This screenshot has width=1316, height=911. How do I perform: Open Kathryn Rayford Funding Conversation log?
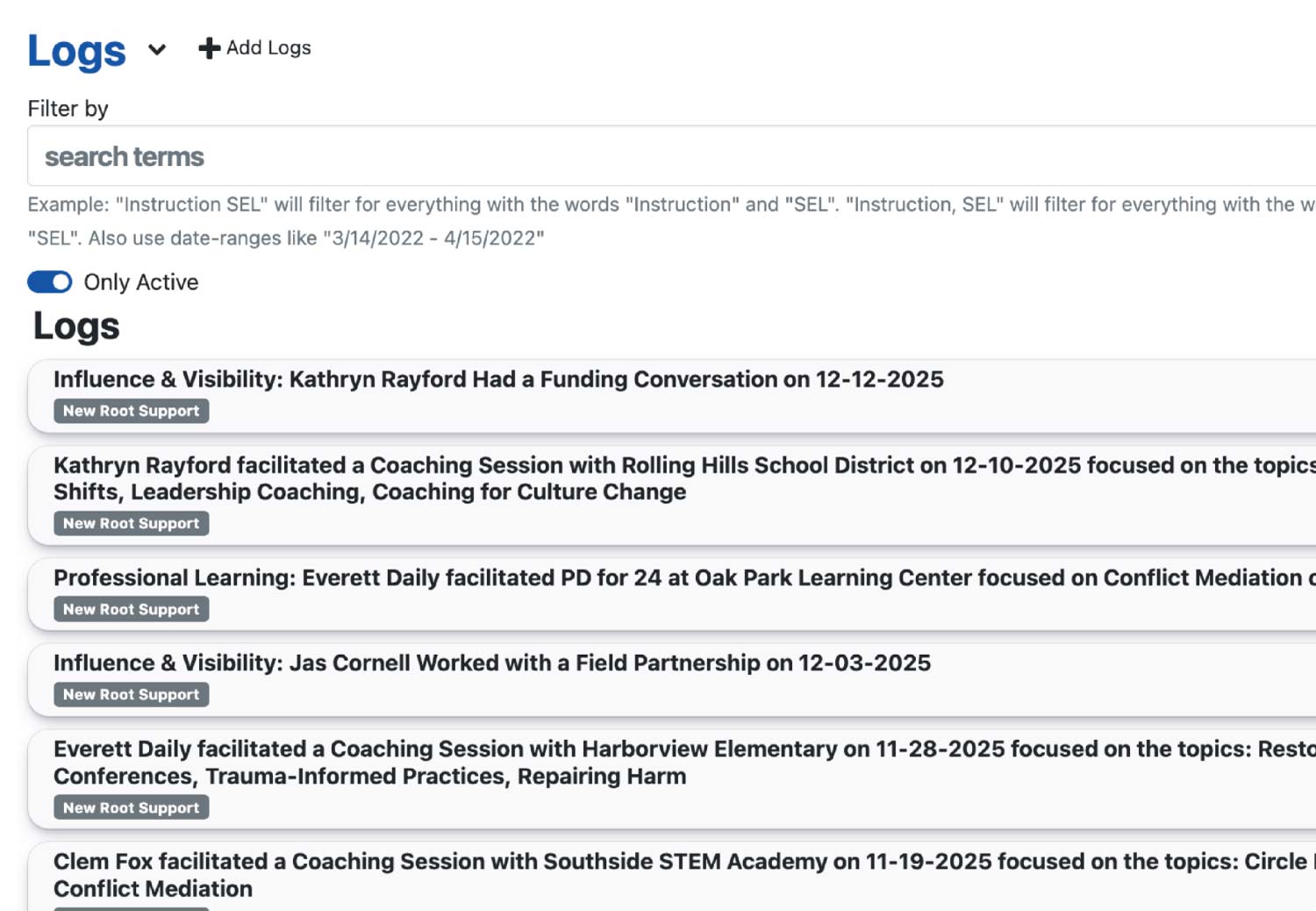(498, 379)
